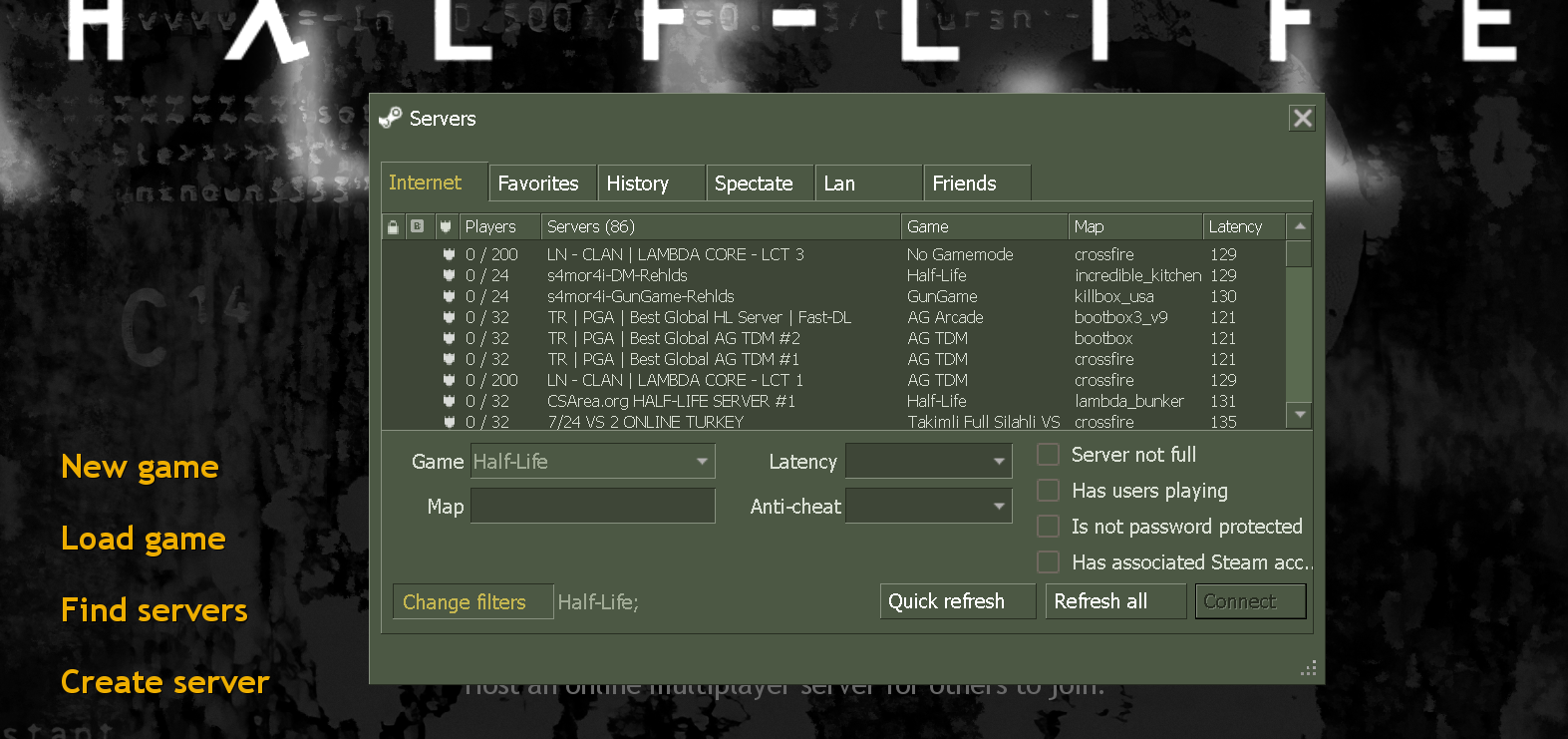The width and height of the screenshot is (1568, 739).
Task: Sort by password-protected lock column icon
Action: tap(393, 226)
